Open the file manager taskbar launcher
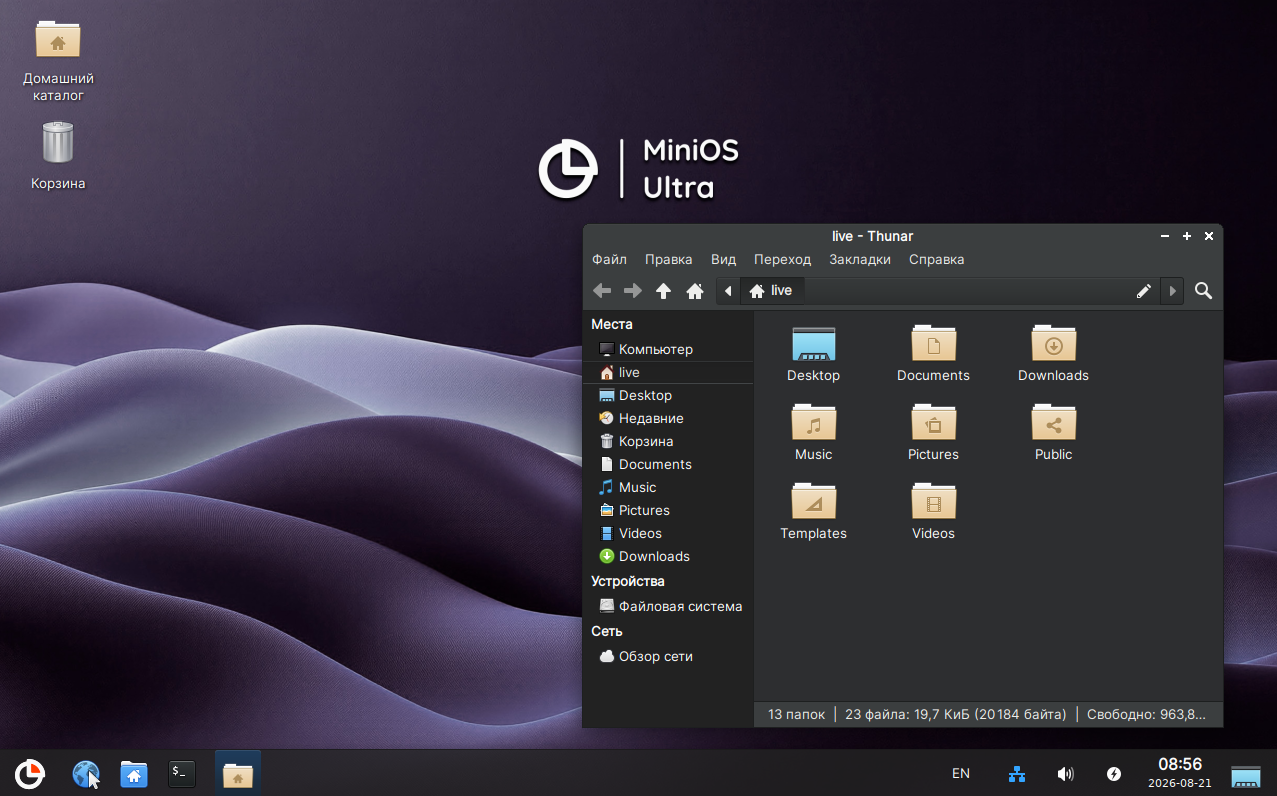 pos(134,774)
